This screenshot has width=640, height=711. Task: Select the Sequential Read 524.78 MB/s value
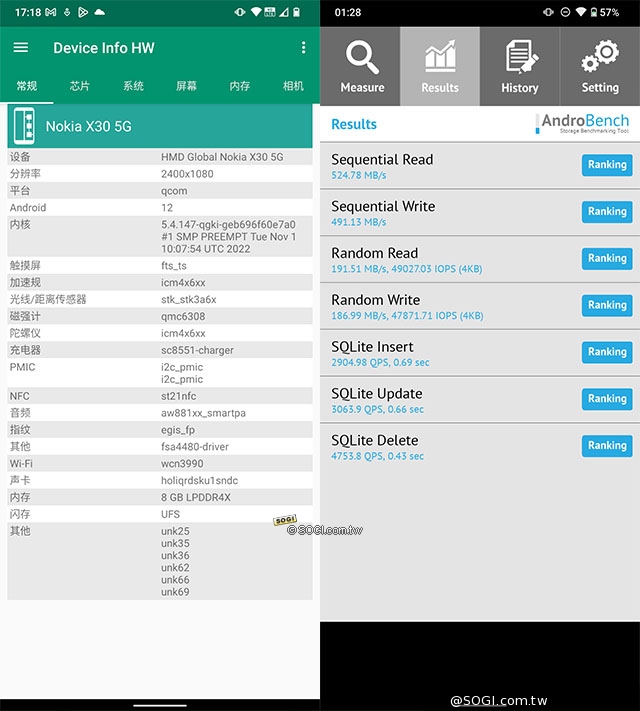tap(359, 175)
